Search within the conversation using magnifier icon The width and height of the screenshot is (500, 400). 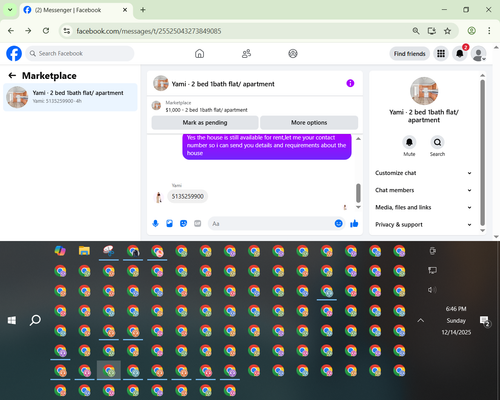437,142
